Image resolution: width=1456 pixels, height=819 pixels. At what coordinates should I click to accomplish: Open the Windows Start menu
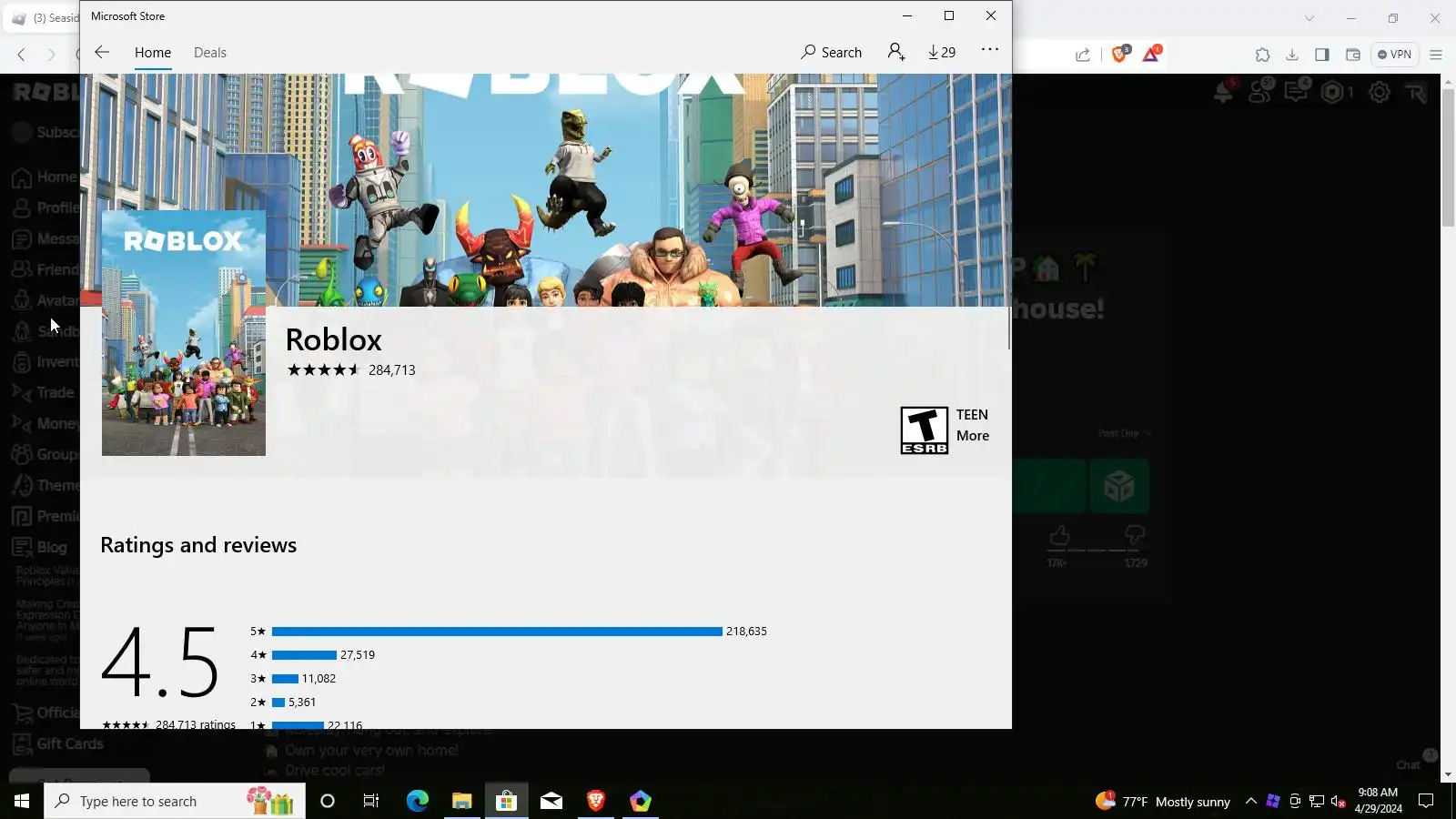tap(22, 802)
